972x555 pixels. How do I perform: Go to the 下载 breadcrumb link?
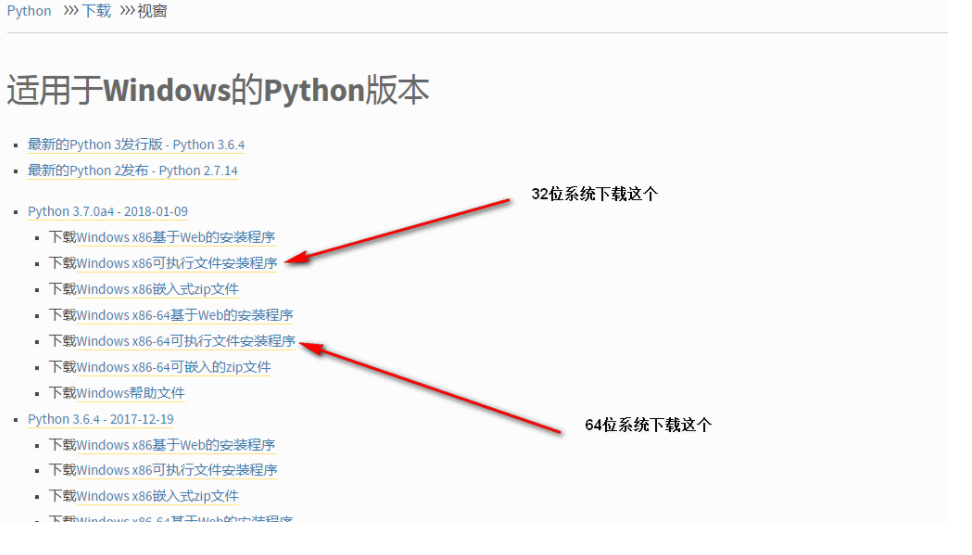point(97,11)
